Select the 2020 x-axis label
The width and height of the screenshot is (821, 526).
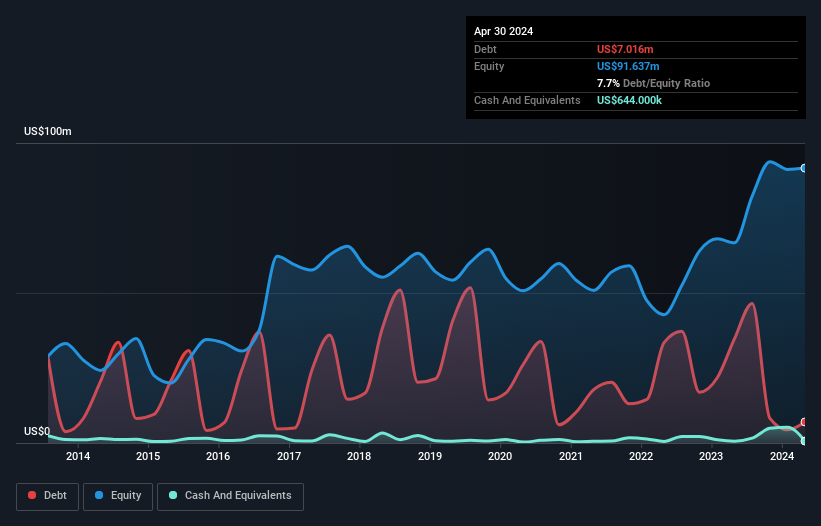(500, 456)
